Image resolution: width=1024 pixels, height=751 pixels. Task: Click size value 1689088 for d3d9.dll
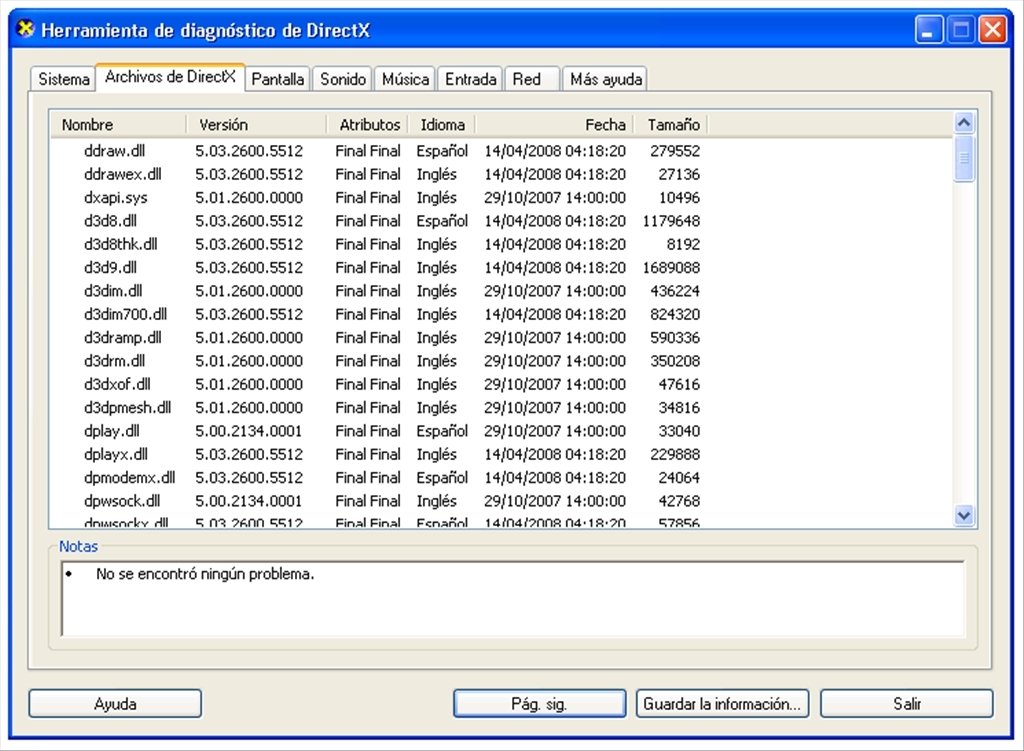point(671,268)
